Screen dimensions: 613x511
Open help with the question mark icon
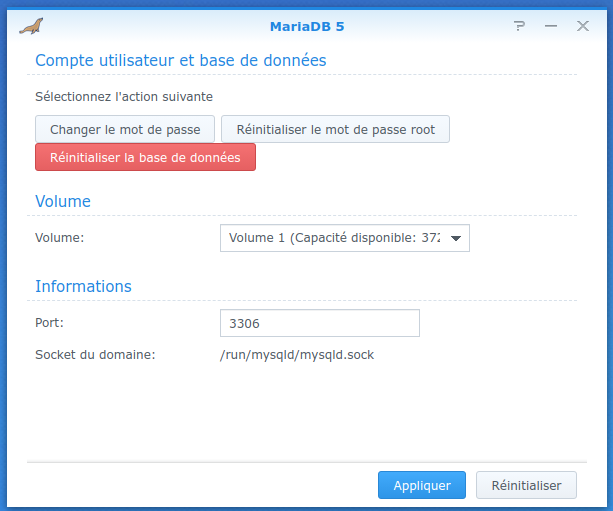point(519,26)
